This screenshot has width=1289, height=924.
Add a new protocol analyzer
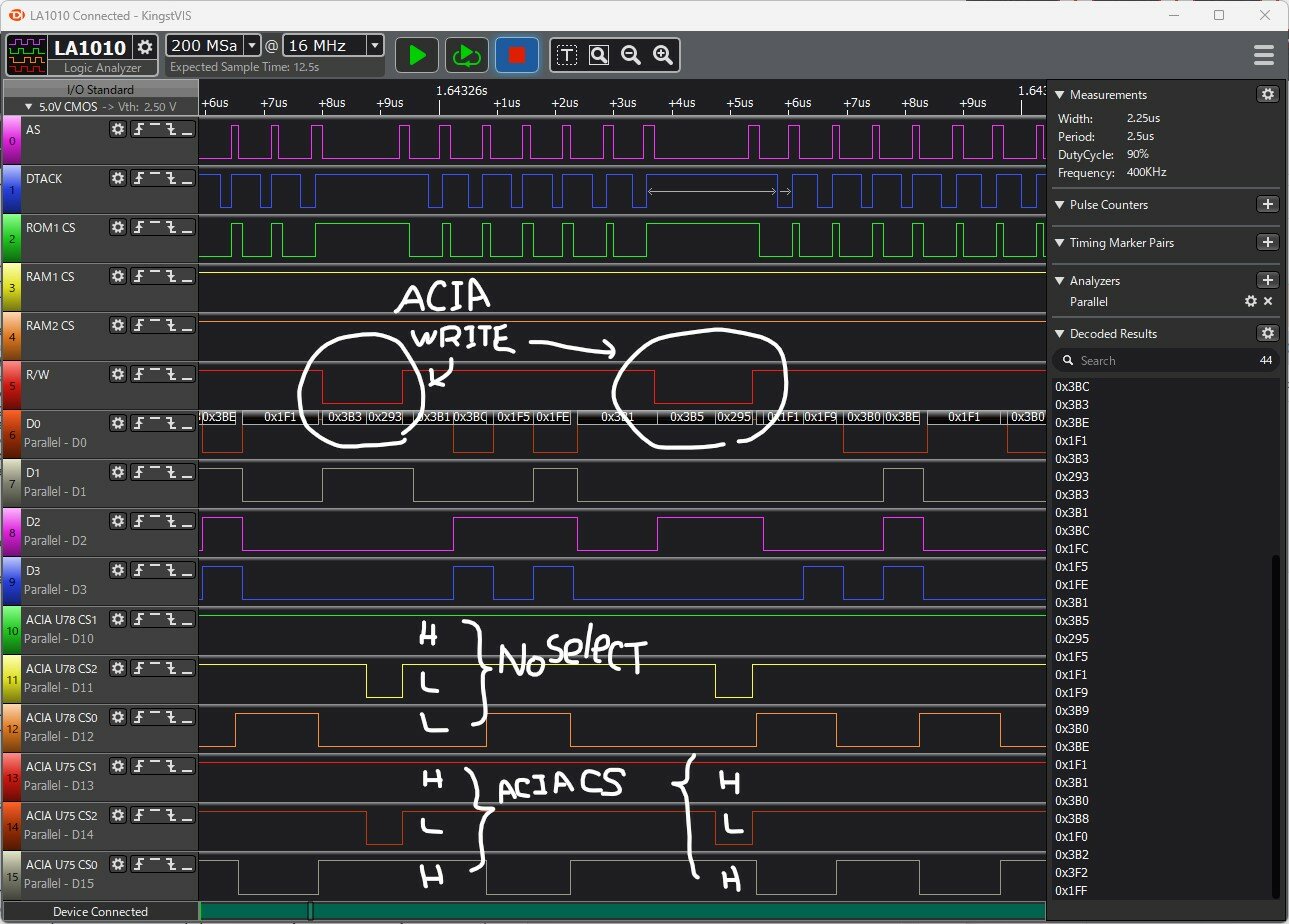(x=1267, y=281)
